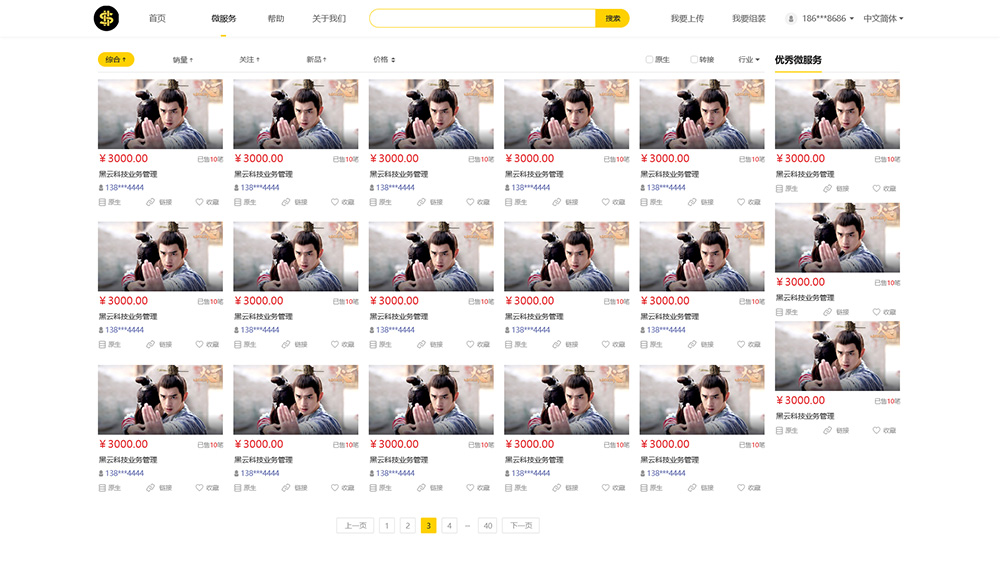Sort listings by 新品 newest

pyautogui.click(x=316, y=59)
